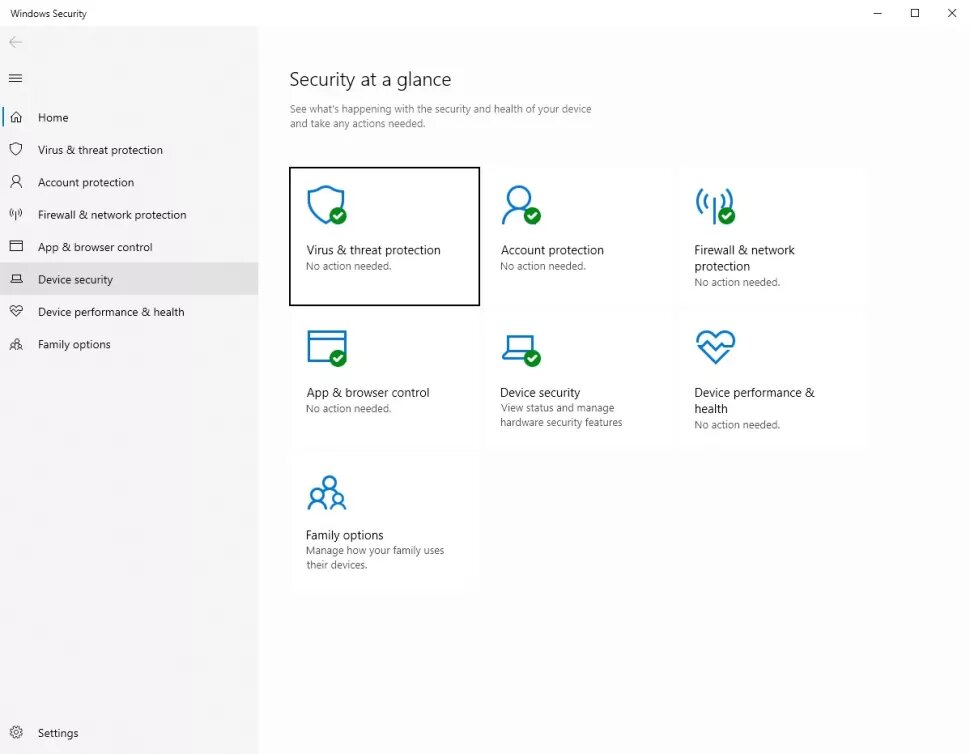This screenshot has width=970, height=754.
Task: Click the large antenna firewall icon
Action: [715, 206]
